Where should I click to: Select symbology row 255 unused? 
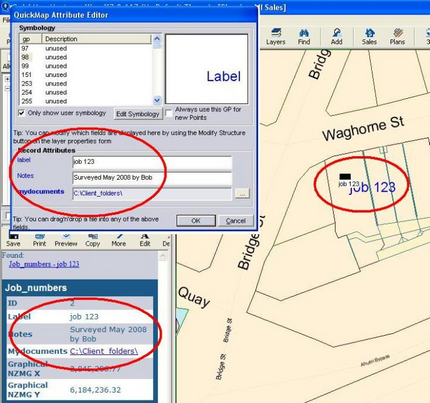point(86,101)
